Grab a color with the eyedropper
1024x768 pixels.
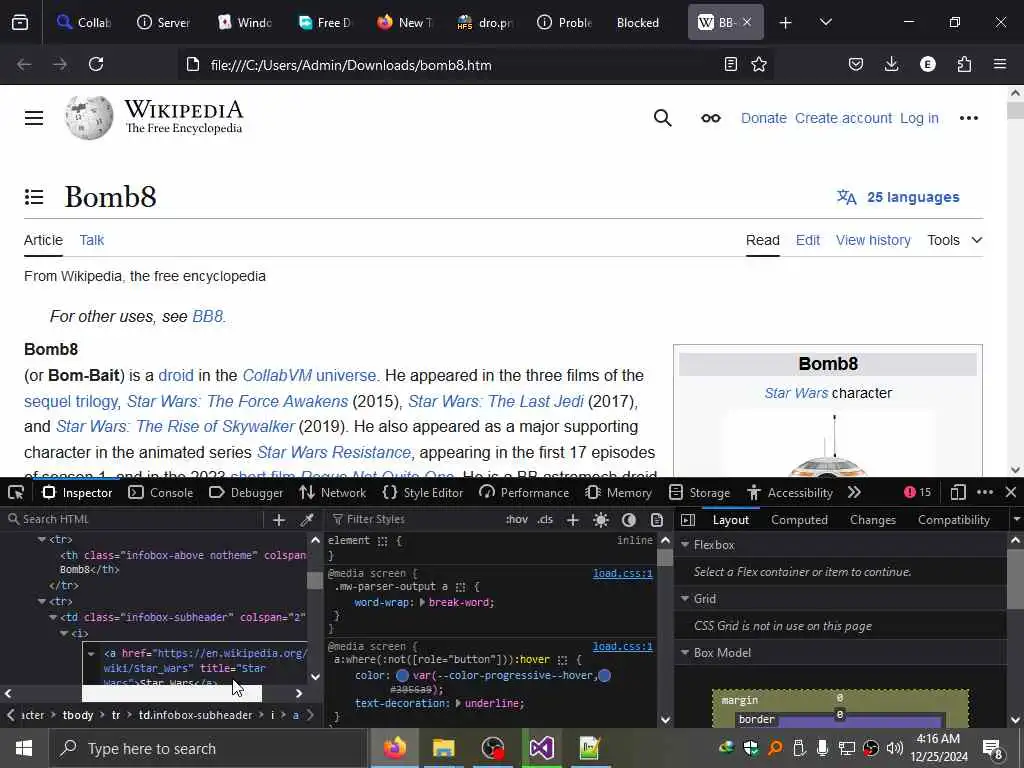tap(306, 520)
